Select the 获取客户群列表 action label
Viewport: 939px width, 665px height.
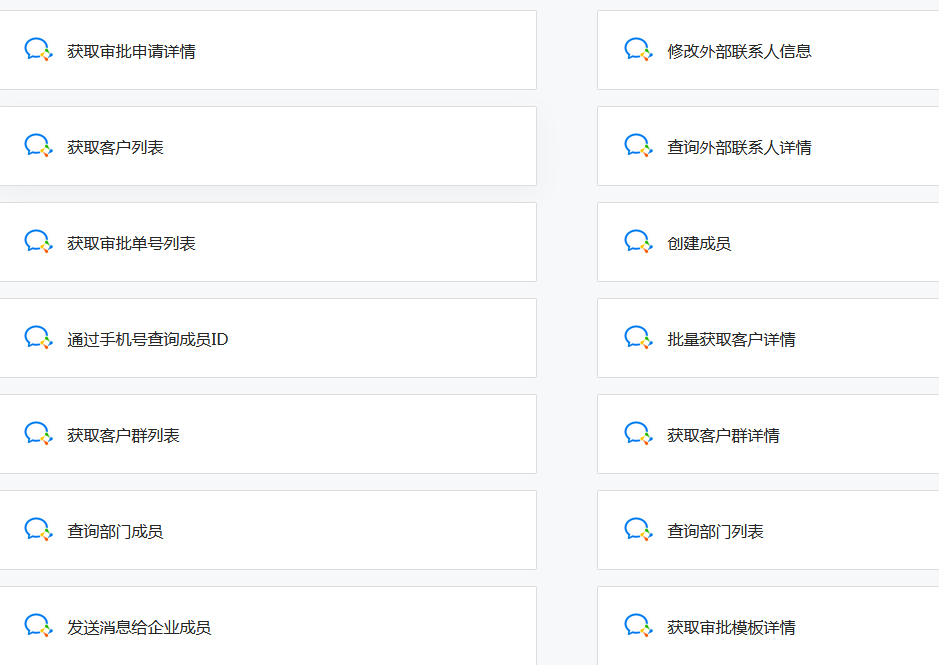click(123, 436)
